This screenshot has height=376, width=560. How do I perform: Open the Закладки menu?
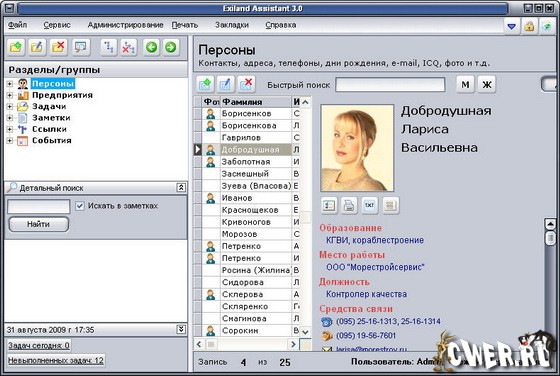click(x=232, y=25)
